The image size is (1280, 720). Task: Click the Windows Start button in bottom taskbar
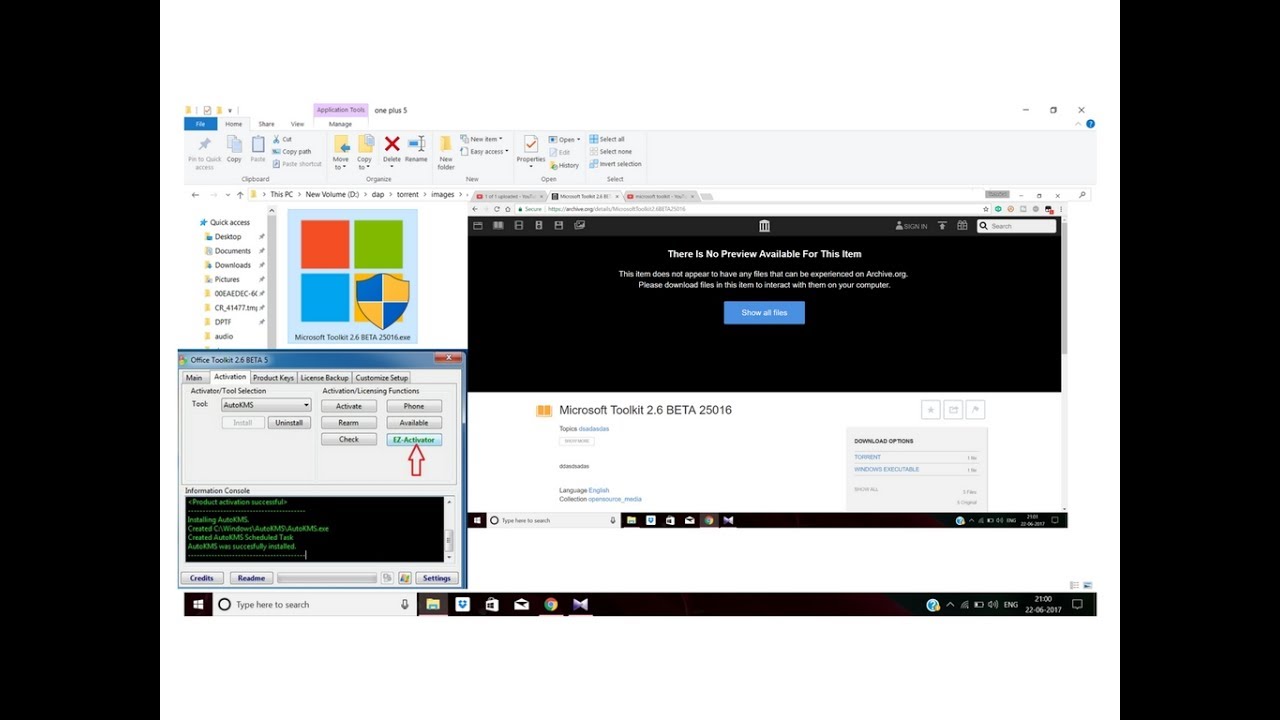coord(198,604)
